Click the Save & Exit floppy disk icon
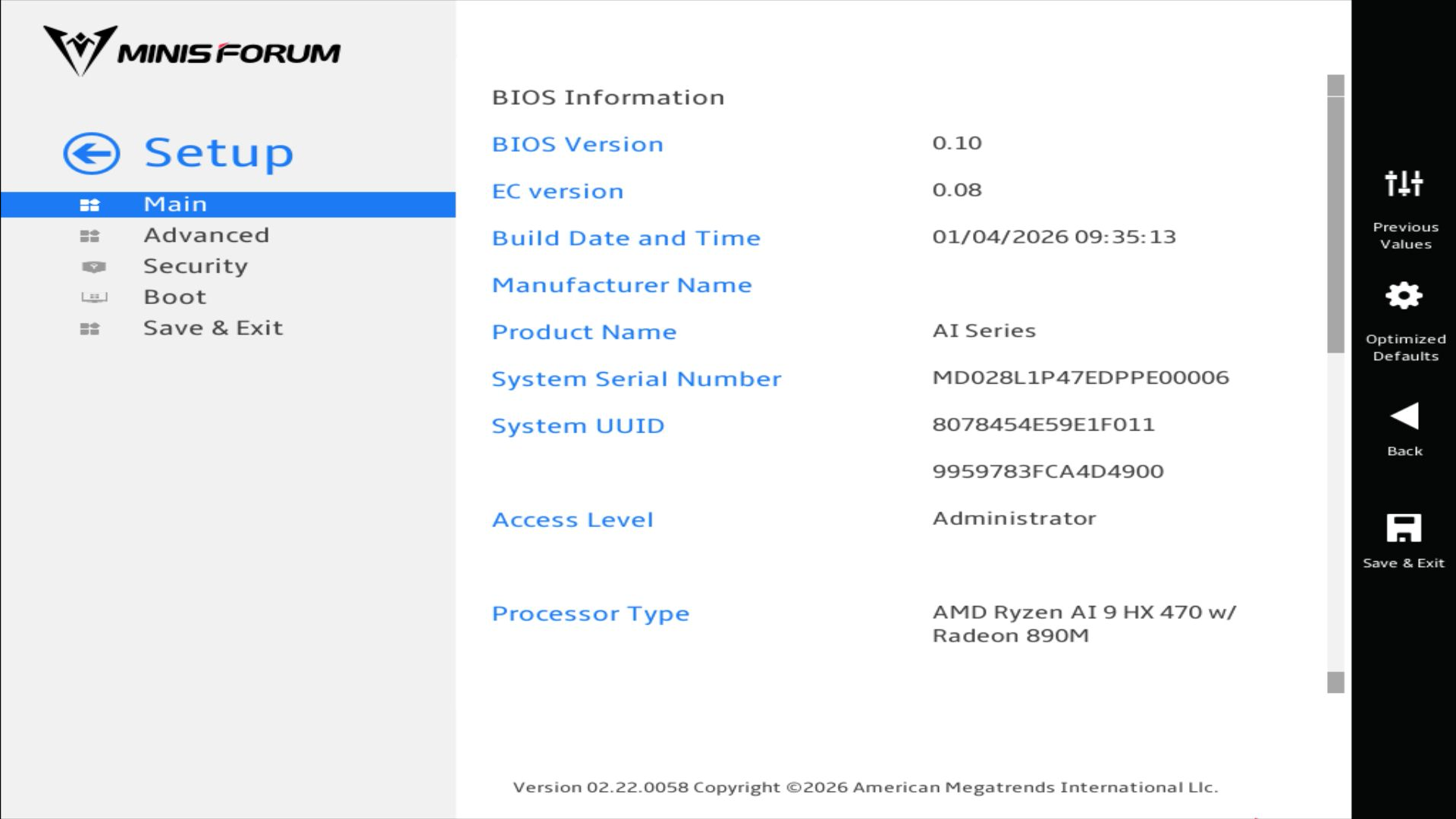 [x=1404, y=529]
